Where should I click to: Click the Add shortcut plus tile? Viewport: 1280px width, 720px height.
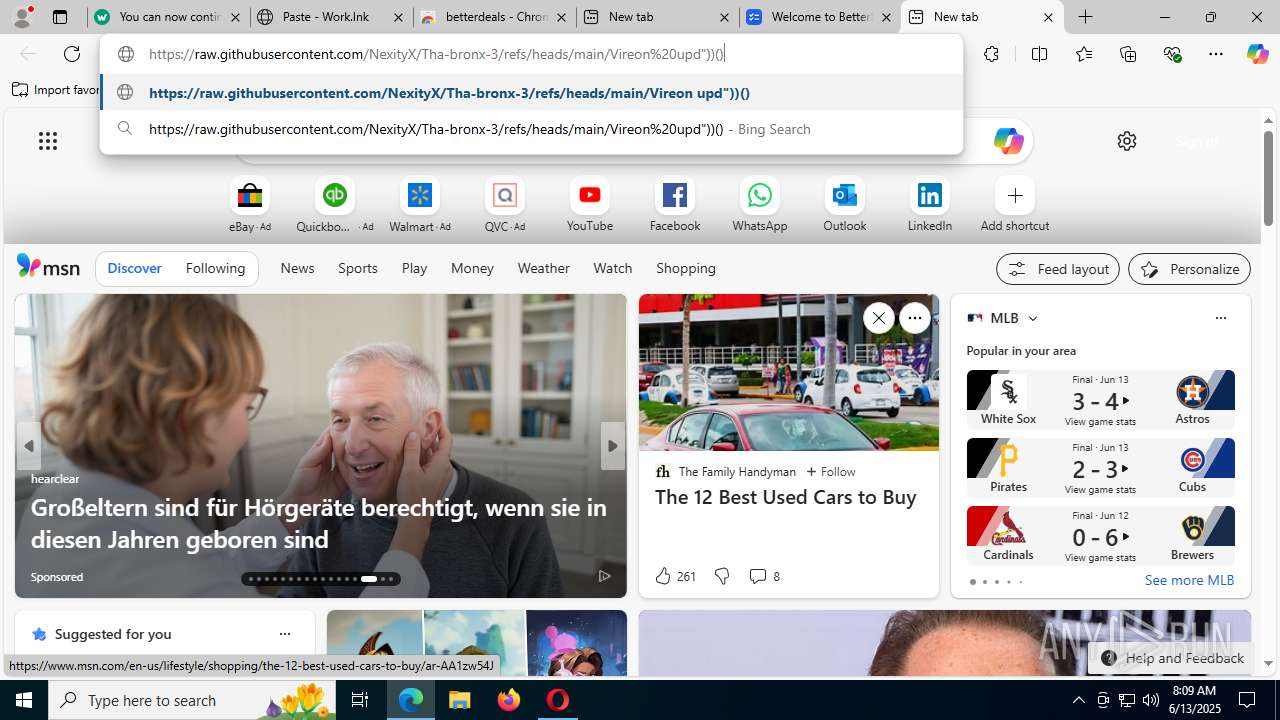tap(1014, 204)
